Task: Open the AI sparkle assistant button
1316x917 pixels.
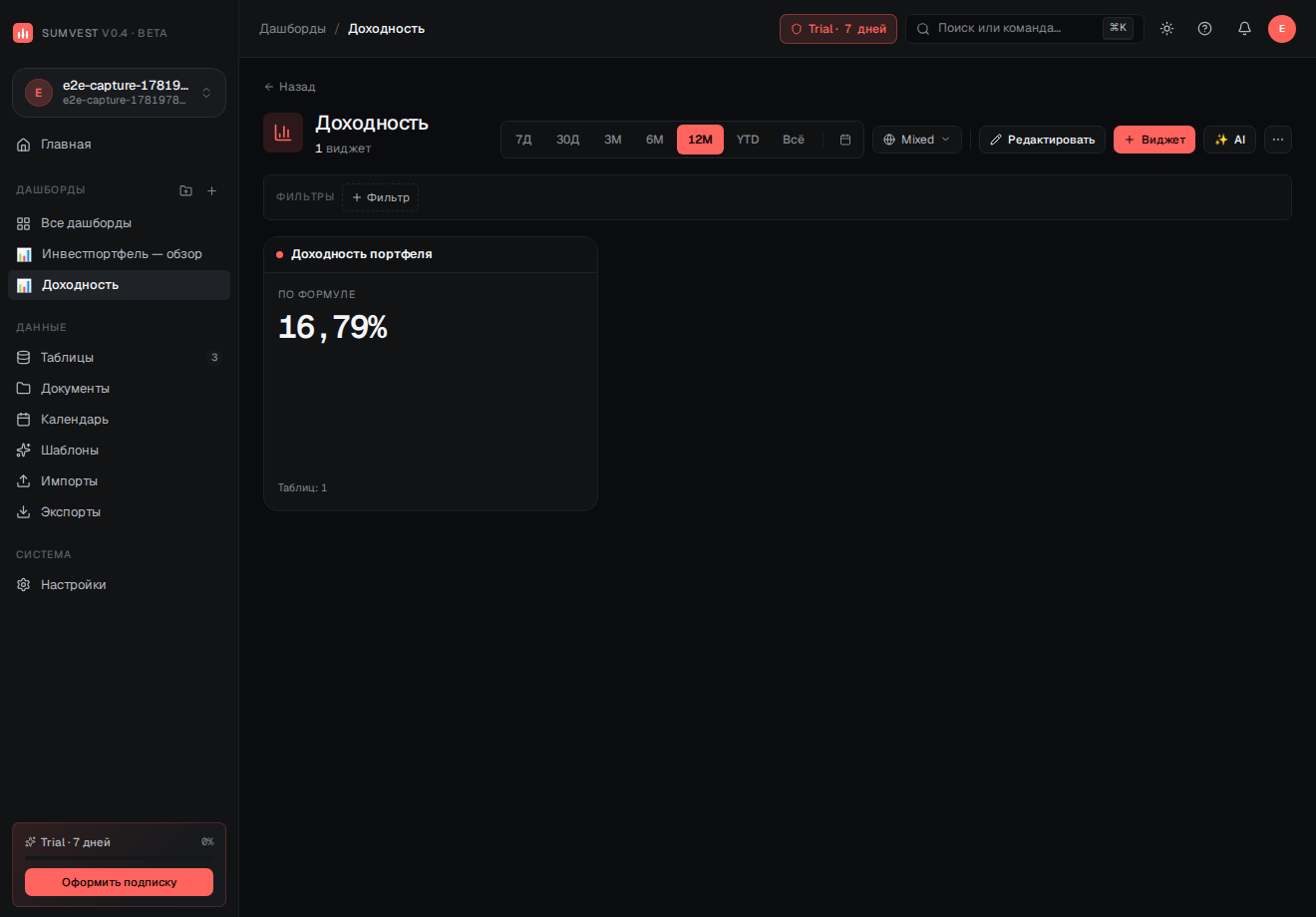Action: point(1229,140)
